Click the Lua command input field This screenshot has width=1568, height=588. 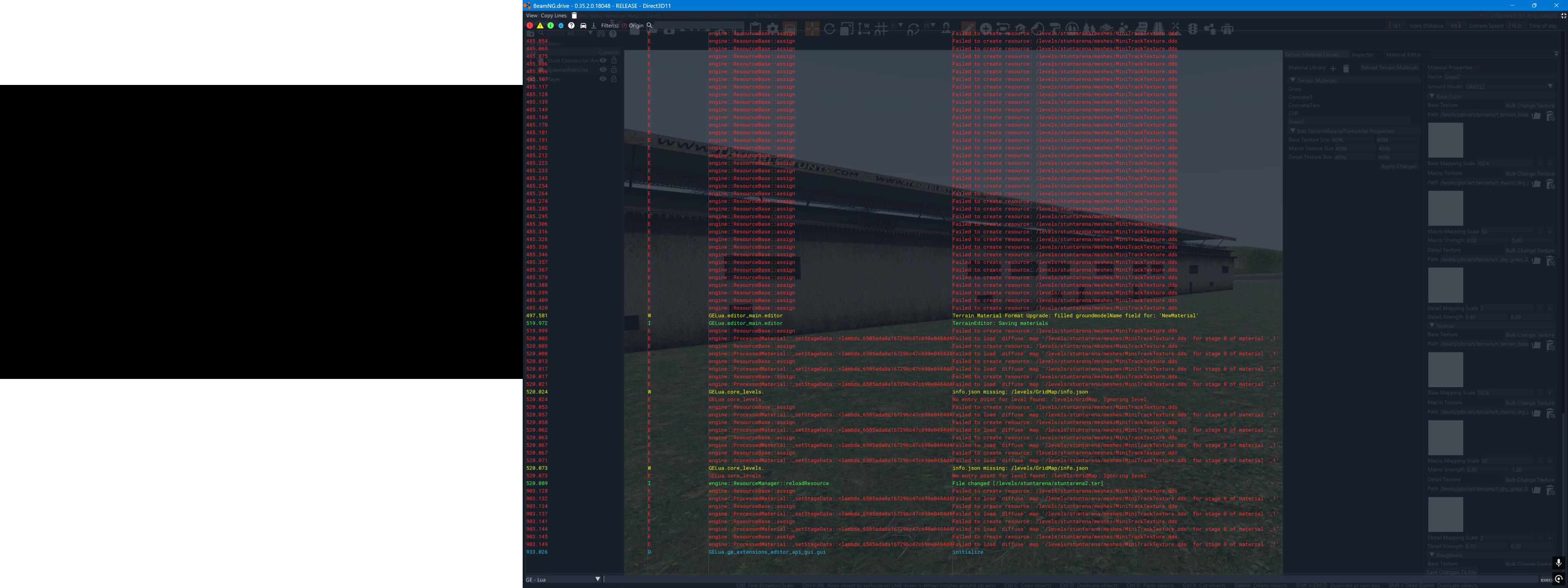[1071, 579]
